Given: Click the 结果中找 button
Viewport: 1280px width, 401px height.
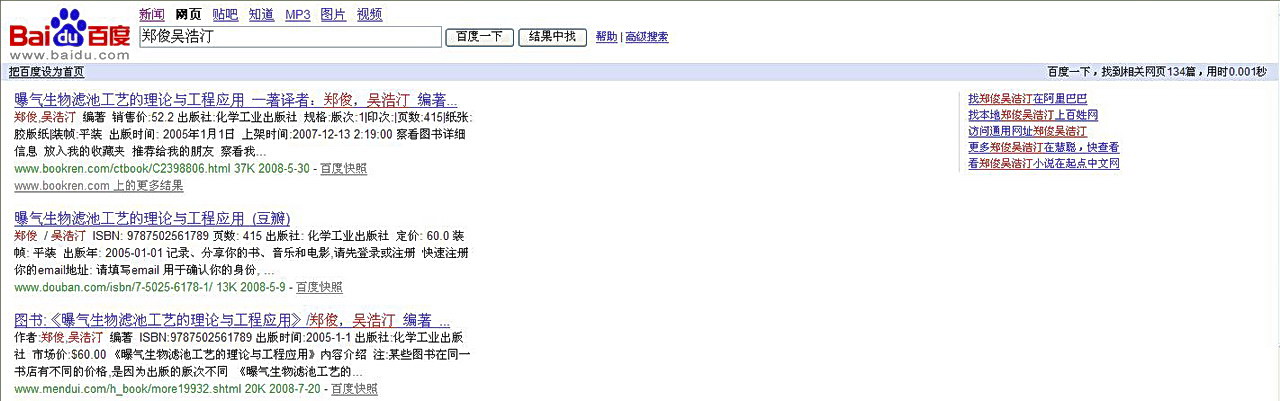Looking at the screenshot, I should pyautogui.click(x=552, y=37).
